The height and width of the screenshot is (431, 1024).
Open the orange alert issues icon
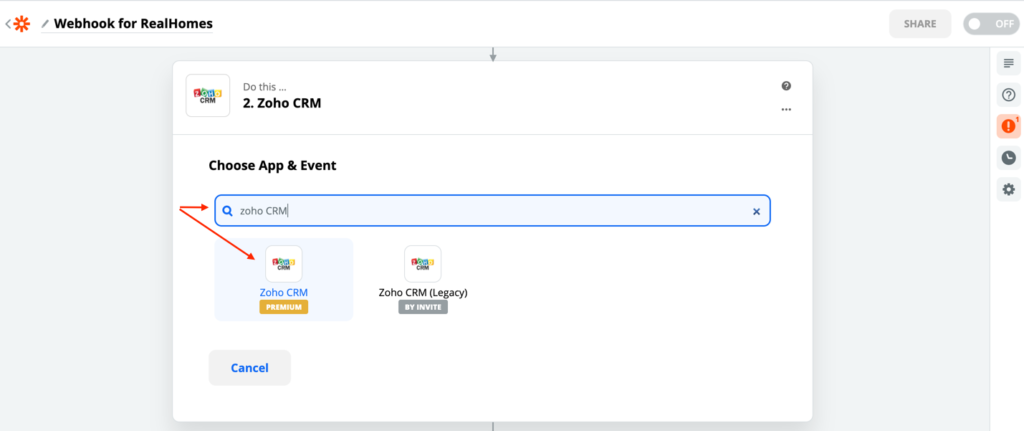(x=1008, y=126)
